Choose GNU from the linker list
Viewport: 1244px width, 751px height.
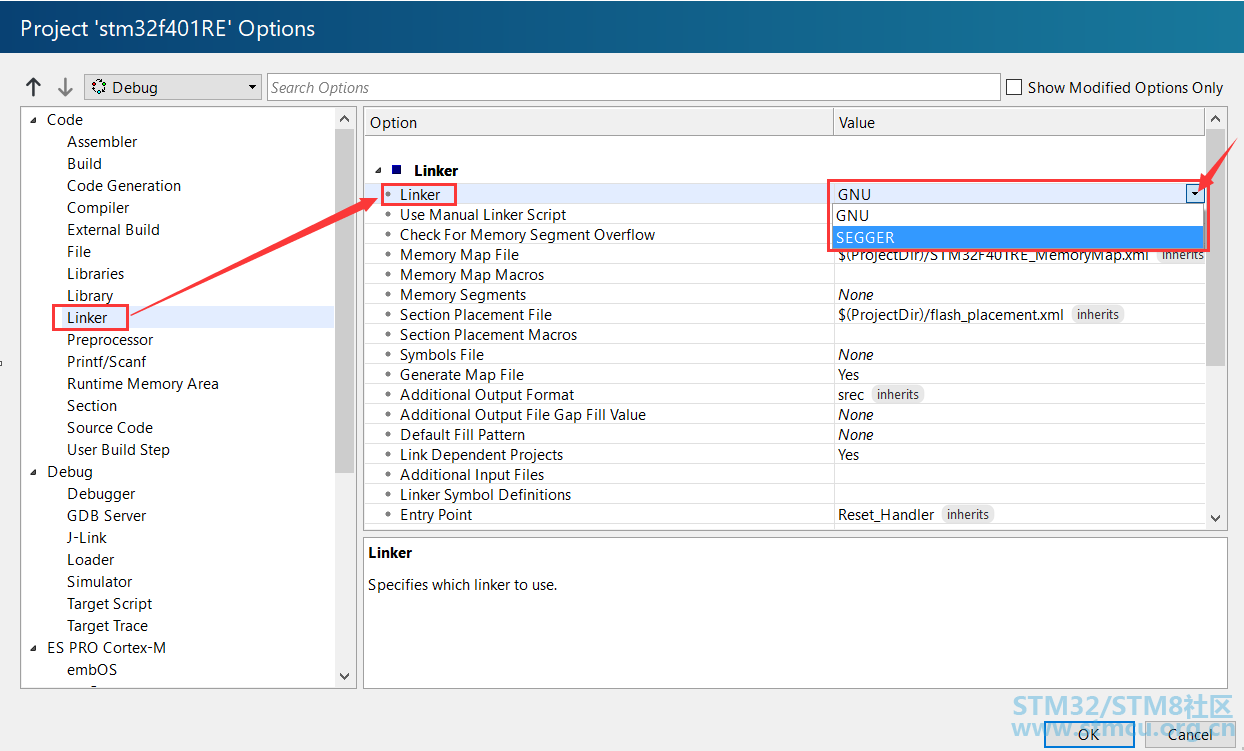(1018, 215)
